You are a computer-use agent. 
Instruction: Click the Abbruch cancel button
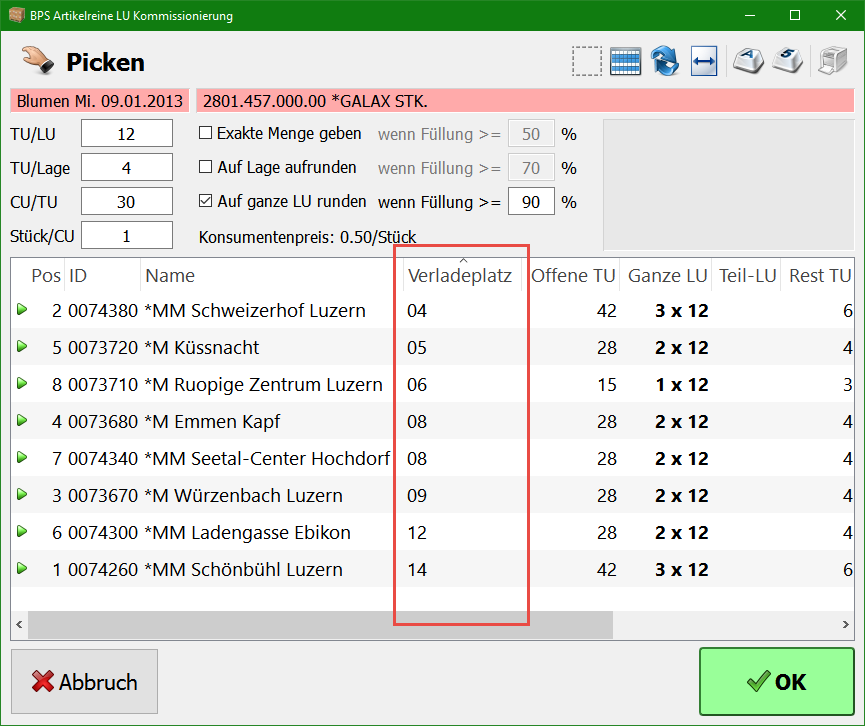85,682
